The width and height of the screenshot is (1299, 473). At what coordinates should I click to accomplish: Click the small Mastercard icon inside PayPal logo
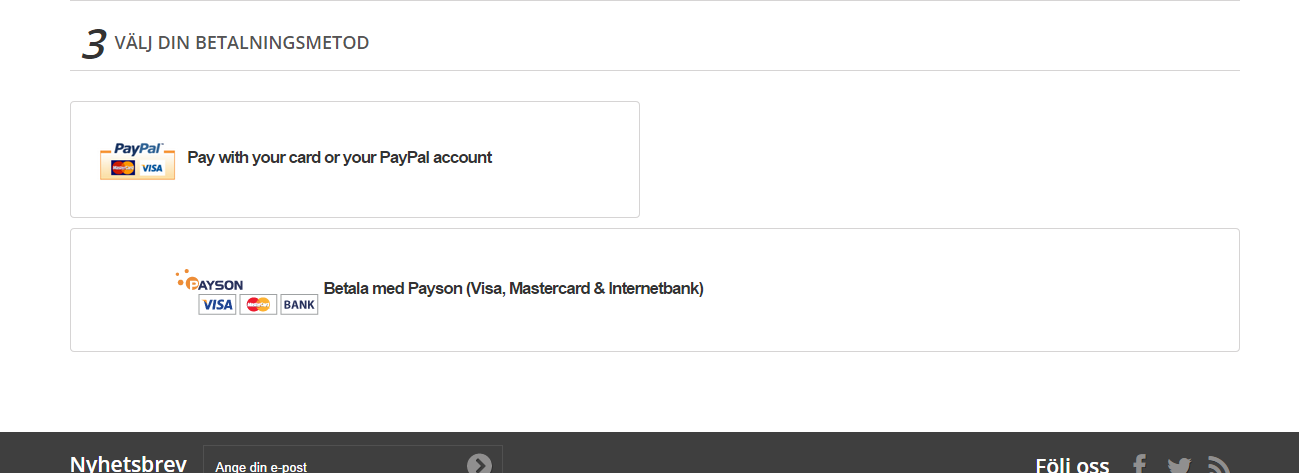(124, 168)
